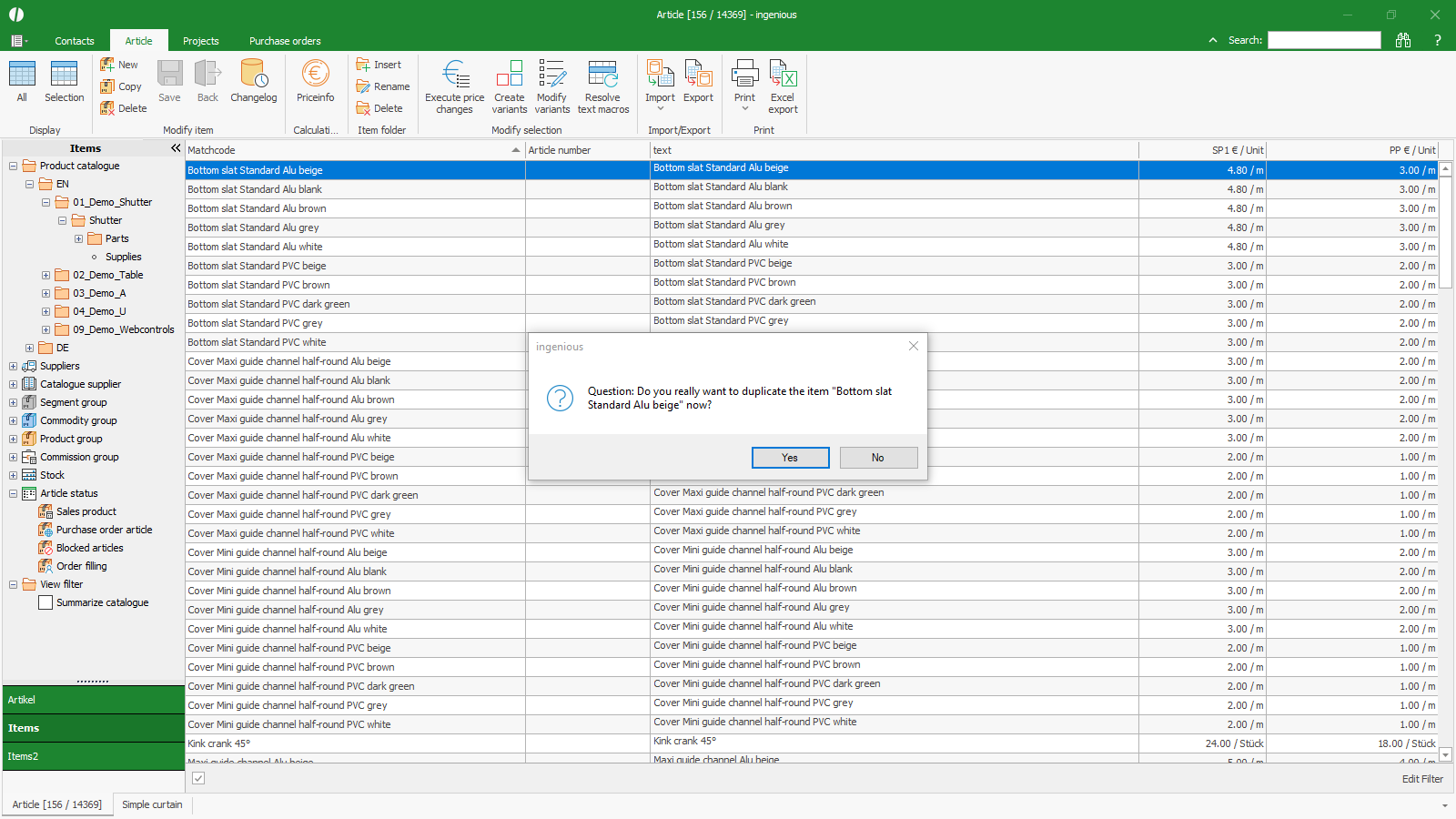Click the binoculars search icon
Screen dimensions: 1456x819
click(1403, 40)
